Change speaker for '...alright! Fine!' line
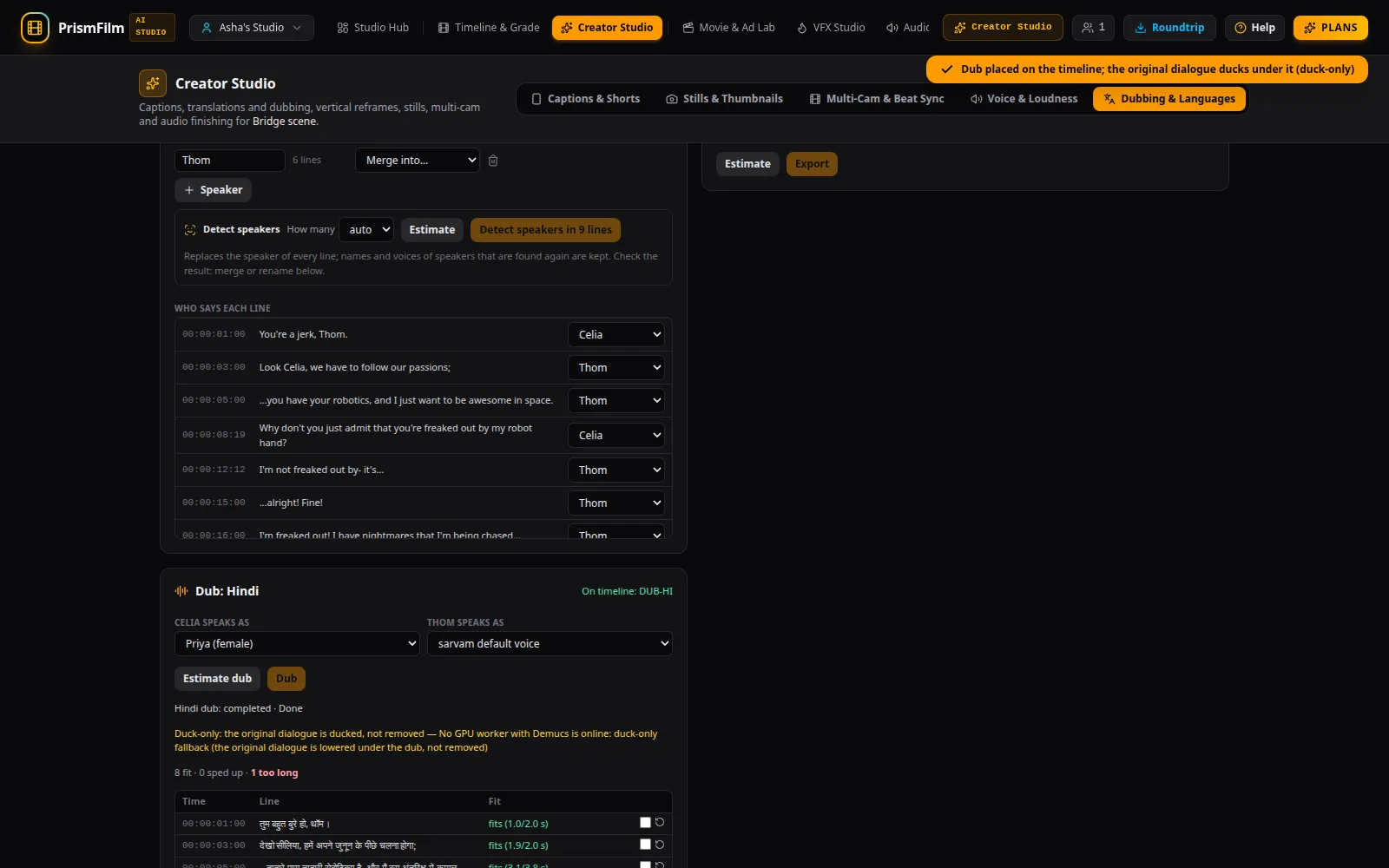1389x868 pixels. click(616, 503)
